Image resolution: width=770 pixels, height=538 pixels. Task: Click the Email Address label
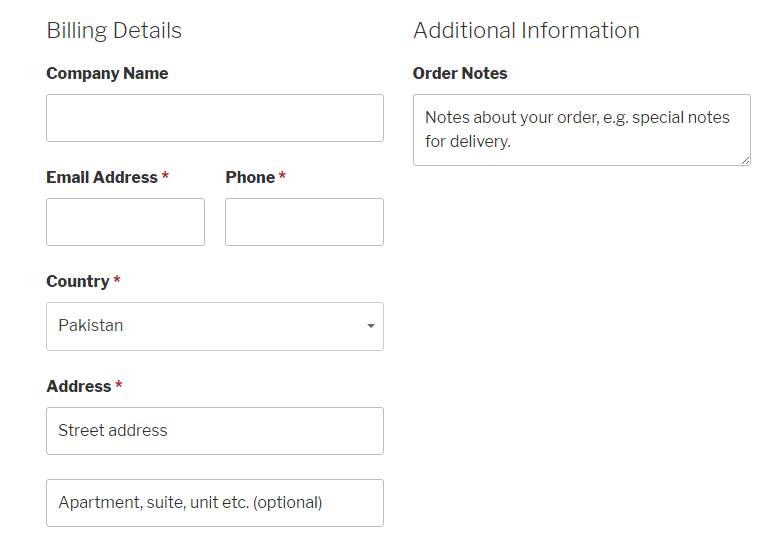coord(101,177)
